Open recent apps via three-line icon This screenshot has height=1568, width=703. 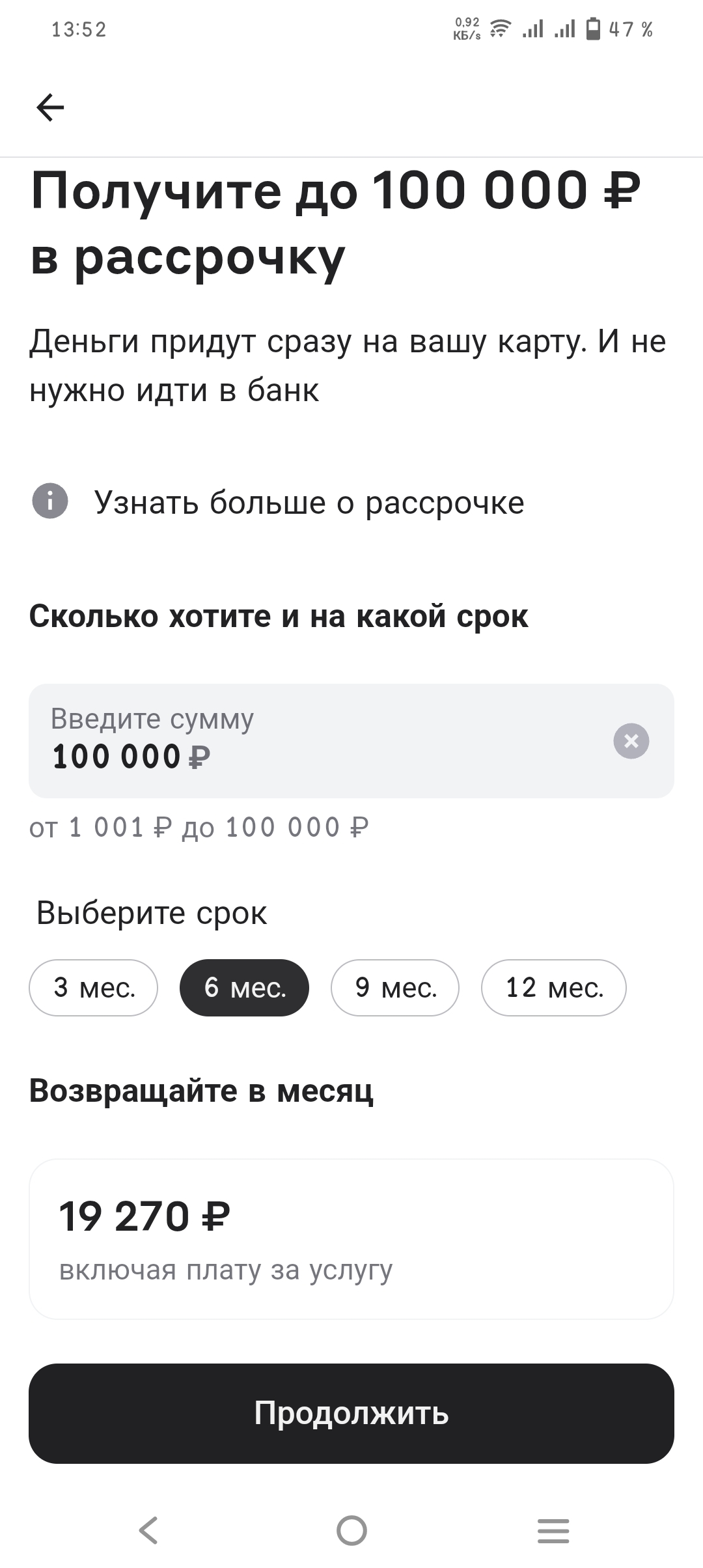(553, 1530)
